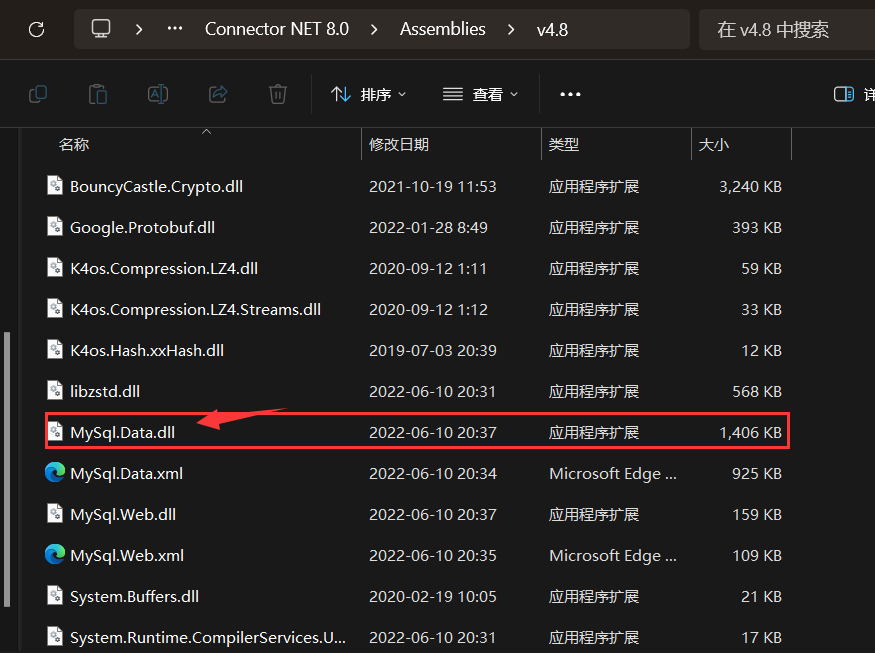Click the Rename toolbar icon
Viewport: 875px width, 653px height.
point(158,94)
